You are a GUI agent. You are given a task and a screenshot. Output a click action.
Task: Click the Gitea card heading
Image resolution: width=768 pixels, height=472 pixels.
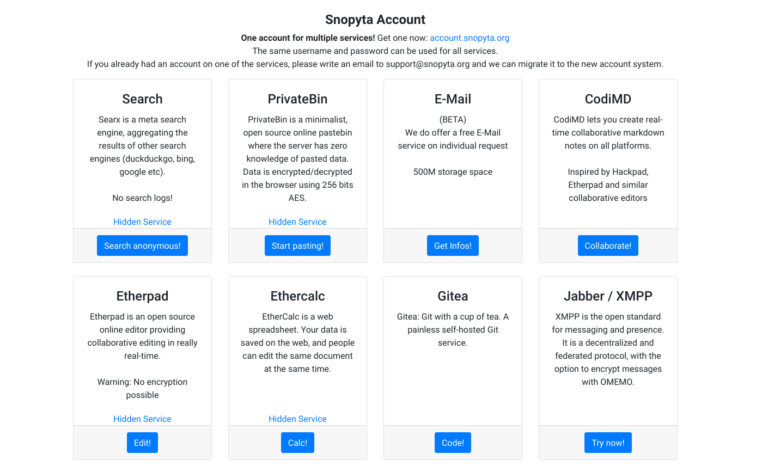click(452, 296)
